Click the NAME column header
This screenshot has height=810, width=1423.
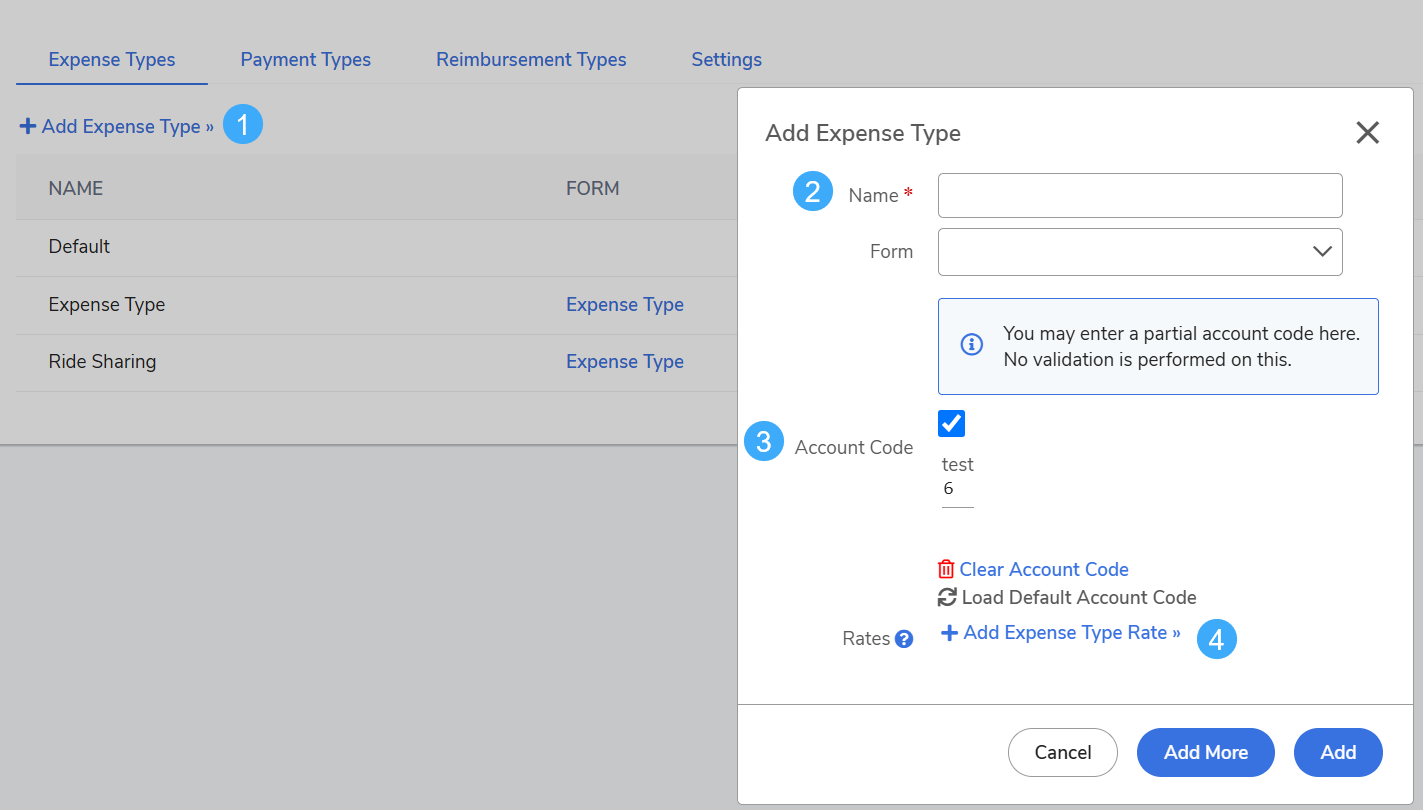[x=76, y=188]
